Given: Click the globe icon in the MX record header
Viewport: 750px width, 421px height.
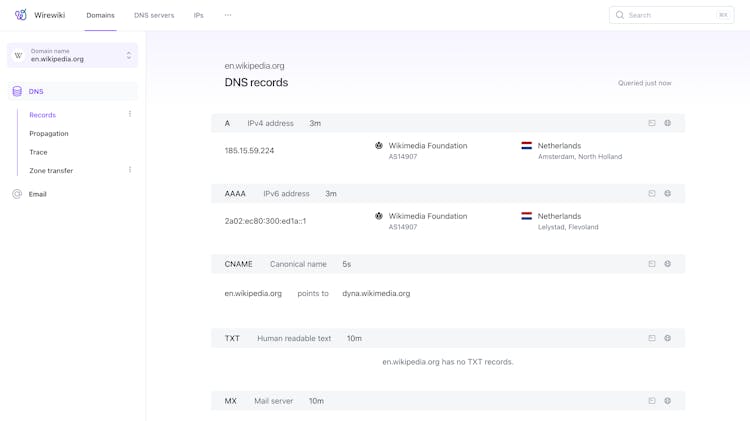Looking at the screenshot, I should click(x=668, y=401).
